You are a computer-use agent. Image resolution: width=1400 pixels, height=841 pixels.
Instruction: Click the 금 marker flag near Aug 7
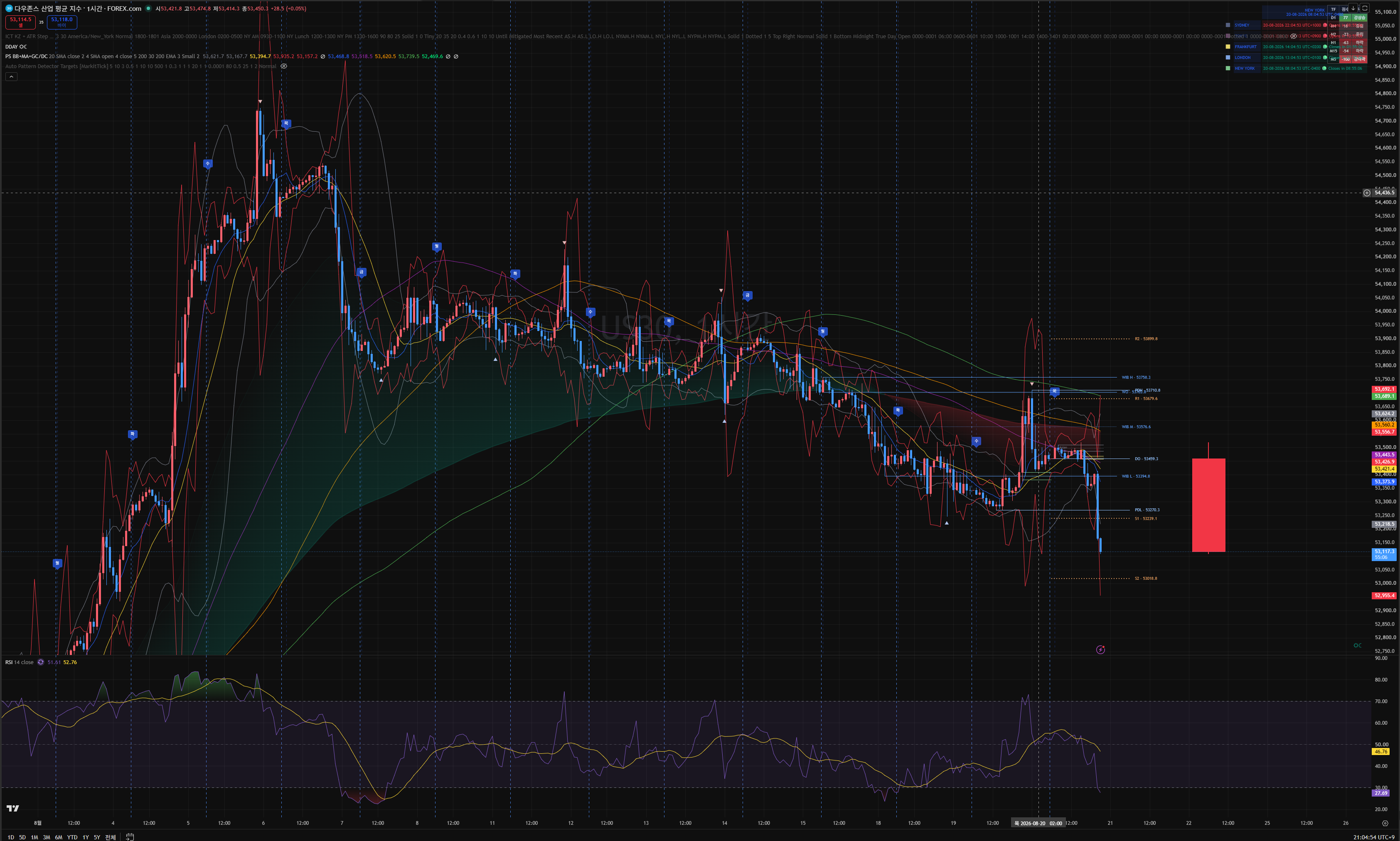361,272
